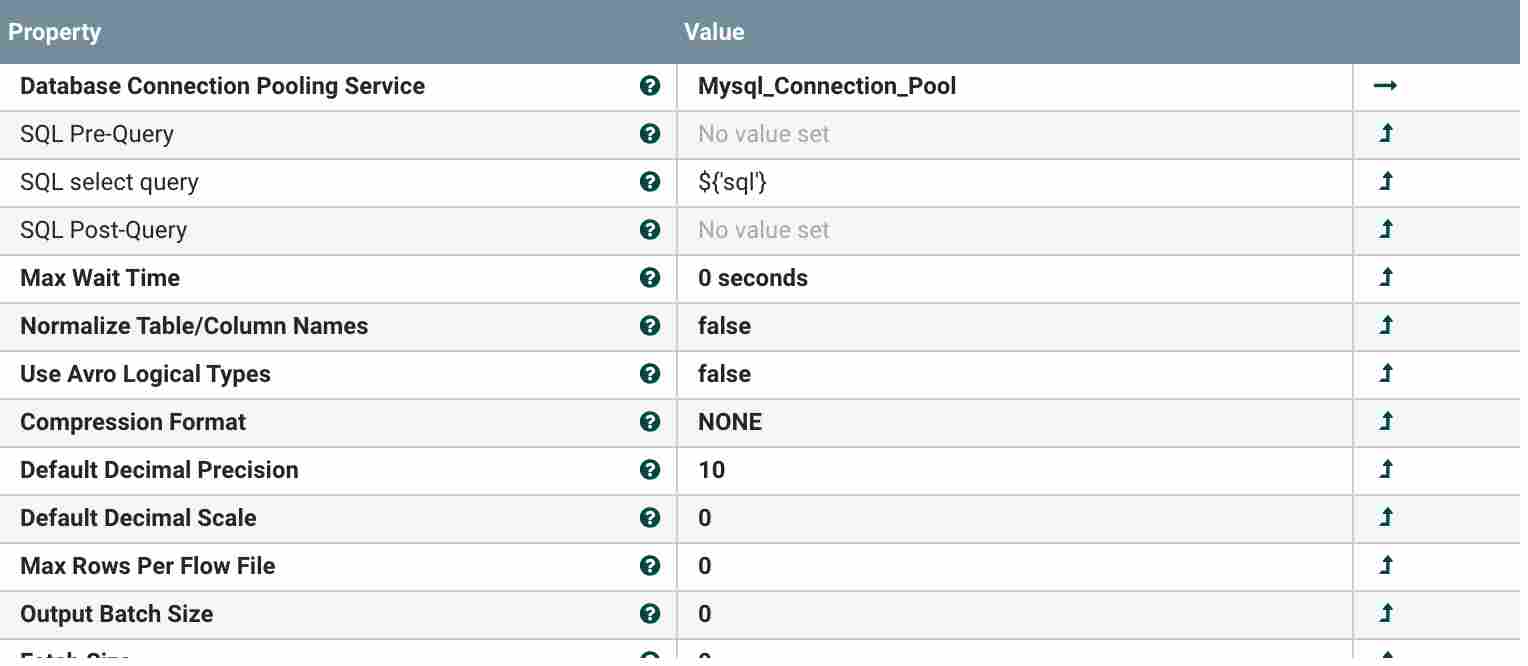Open help tooltip for Max Wait Time
Image resolution: width=1528 pixels, height=666 pixels.
[x=650, y=278]
